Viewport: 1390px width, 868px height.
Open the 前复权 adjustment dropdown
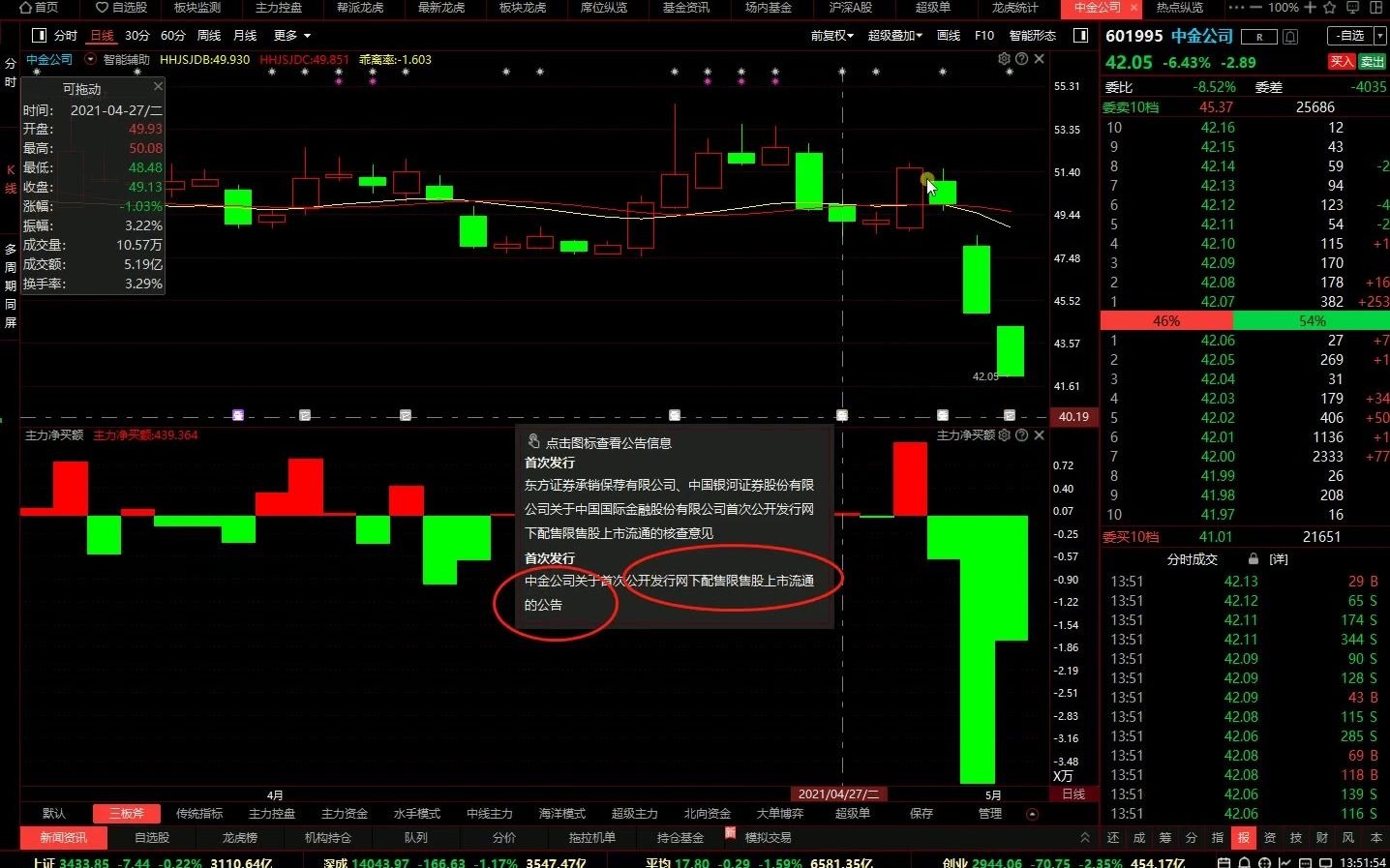(x=832, y=36)
